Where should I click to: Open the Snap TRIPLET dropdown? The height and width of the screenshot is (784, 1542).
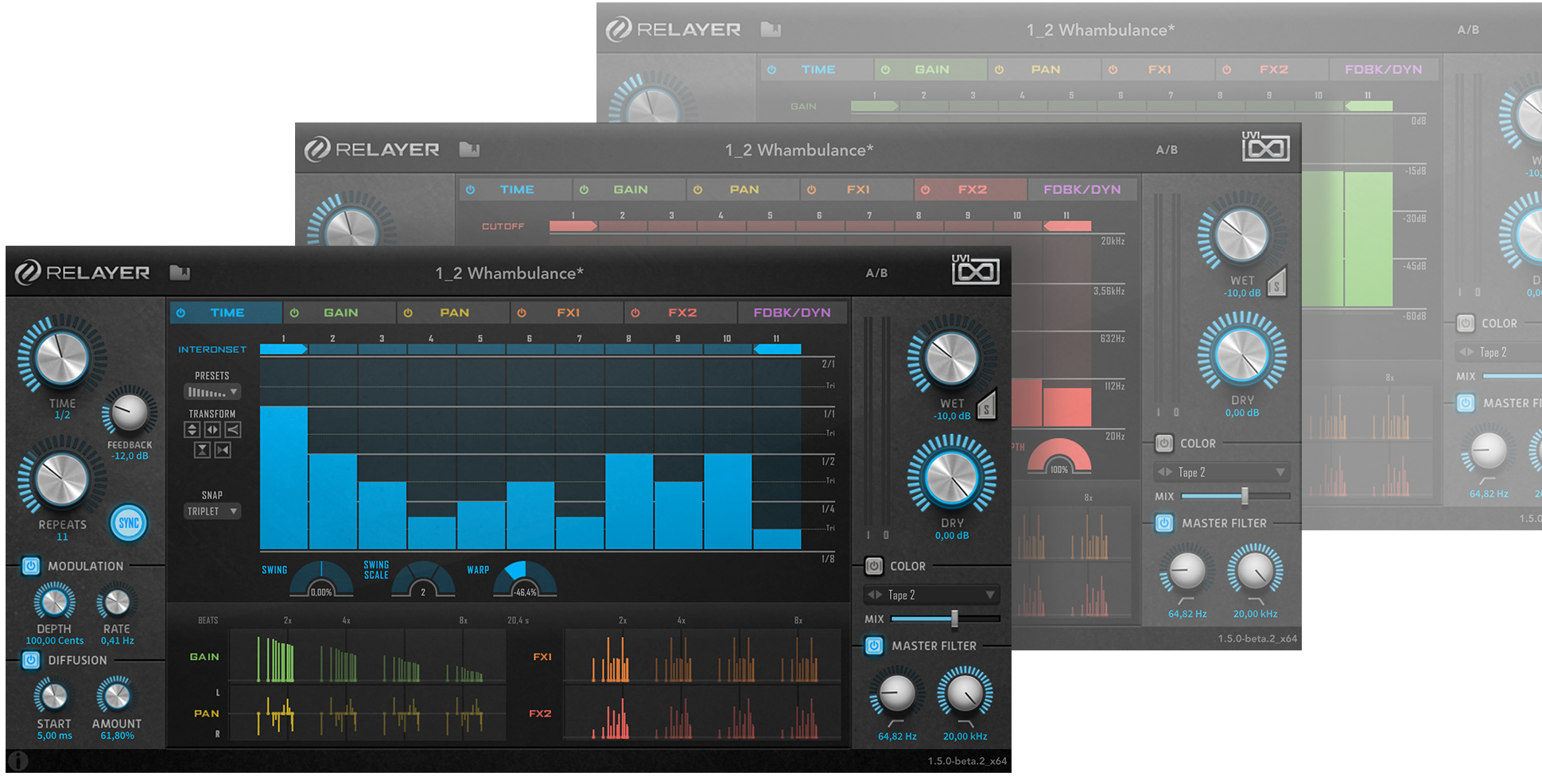[212, 511]
